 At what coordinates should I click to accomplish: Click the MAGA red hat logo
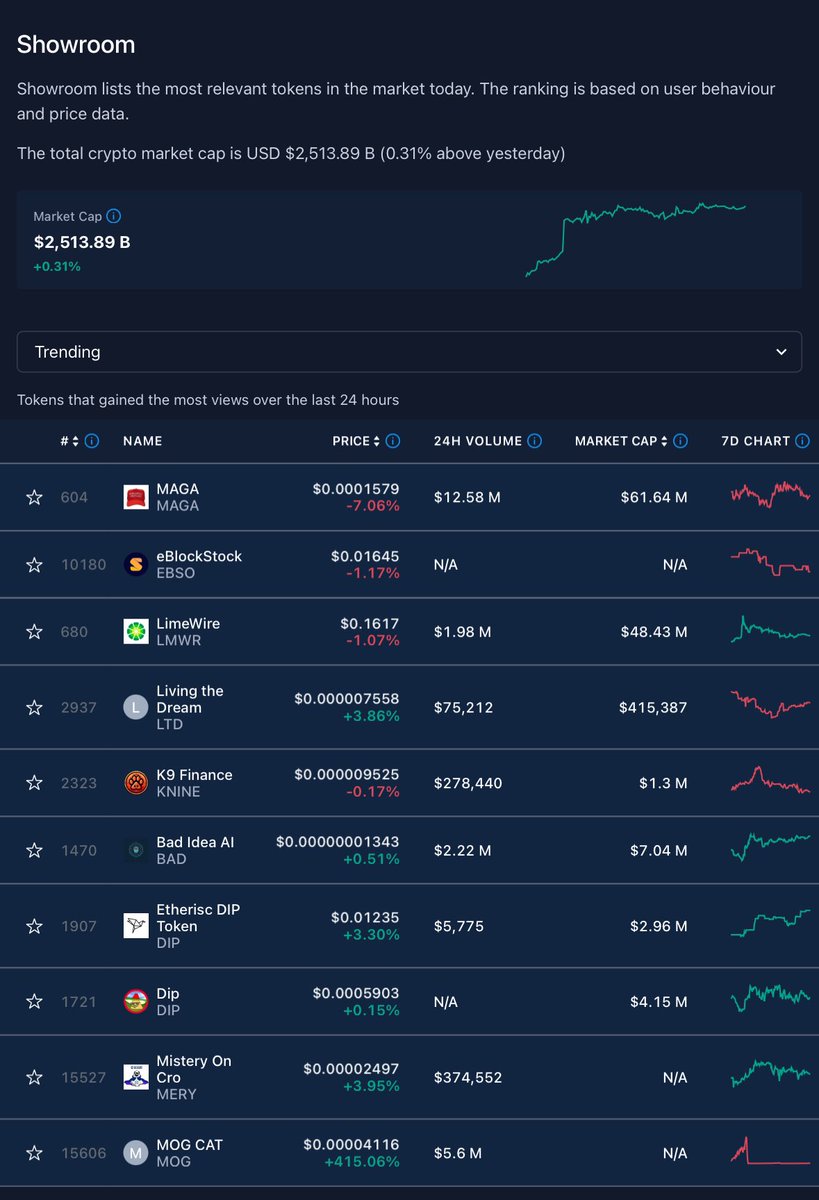[136, 497]
